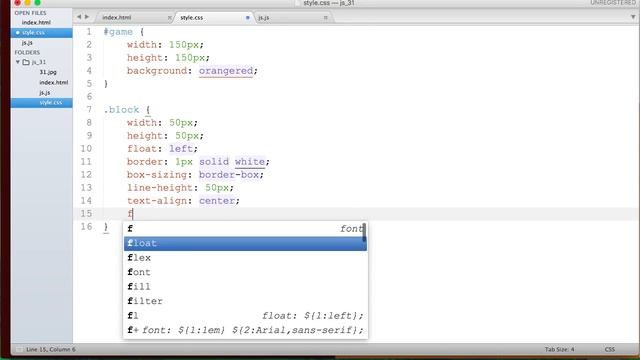
Task: Switch to the index.html tab
Action: (117, 18)
